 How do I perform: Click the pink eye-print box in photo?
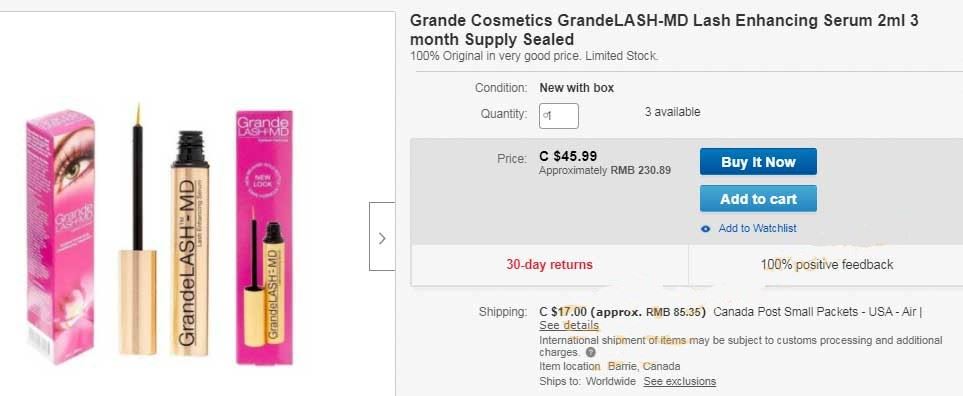(x=60, y=236)
